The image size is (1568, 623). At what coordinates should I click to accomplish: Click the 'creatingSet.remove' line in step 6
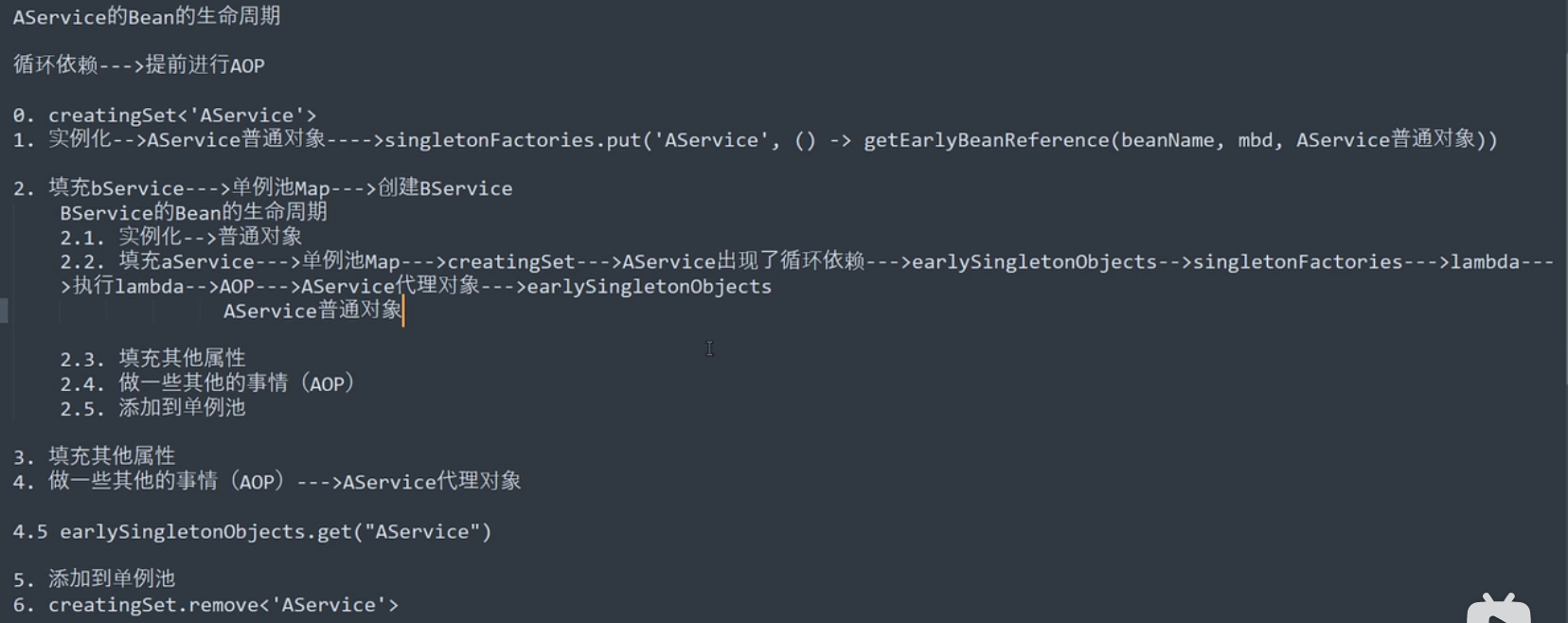223,605
